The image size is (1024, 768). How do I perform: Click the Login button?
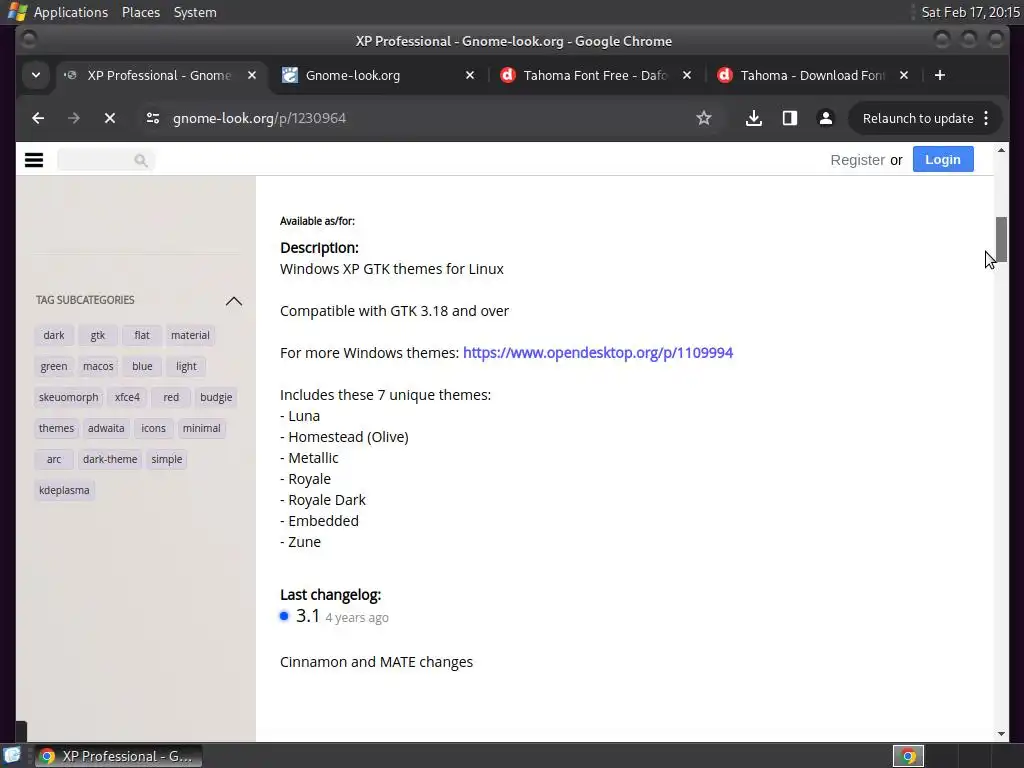pos(942,159)
